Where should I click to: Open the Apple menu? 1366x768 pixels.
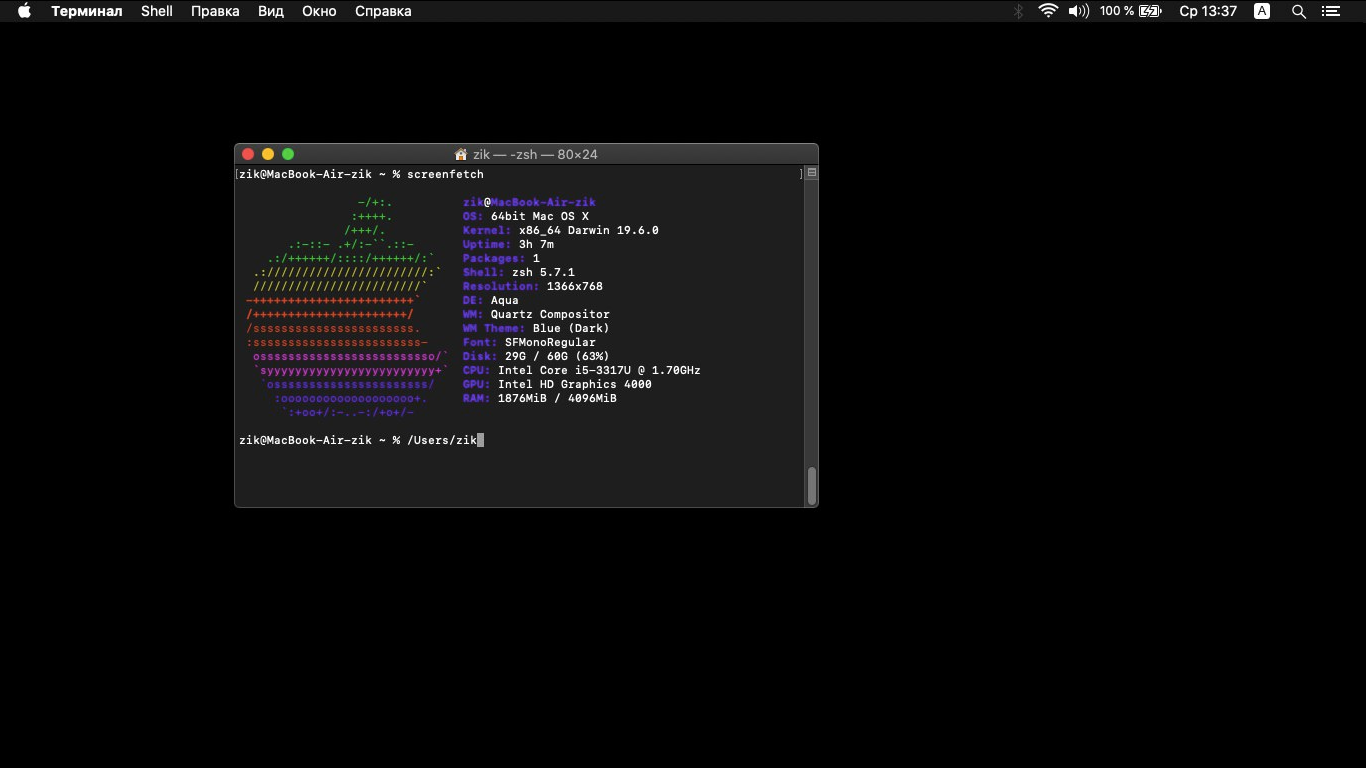click(x=24, y=11)
